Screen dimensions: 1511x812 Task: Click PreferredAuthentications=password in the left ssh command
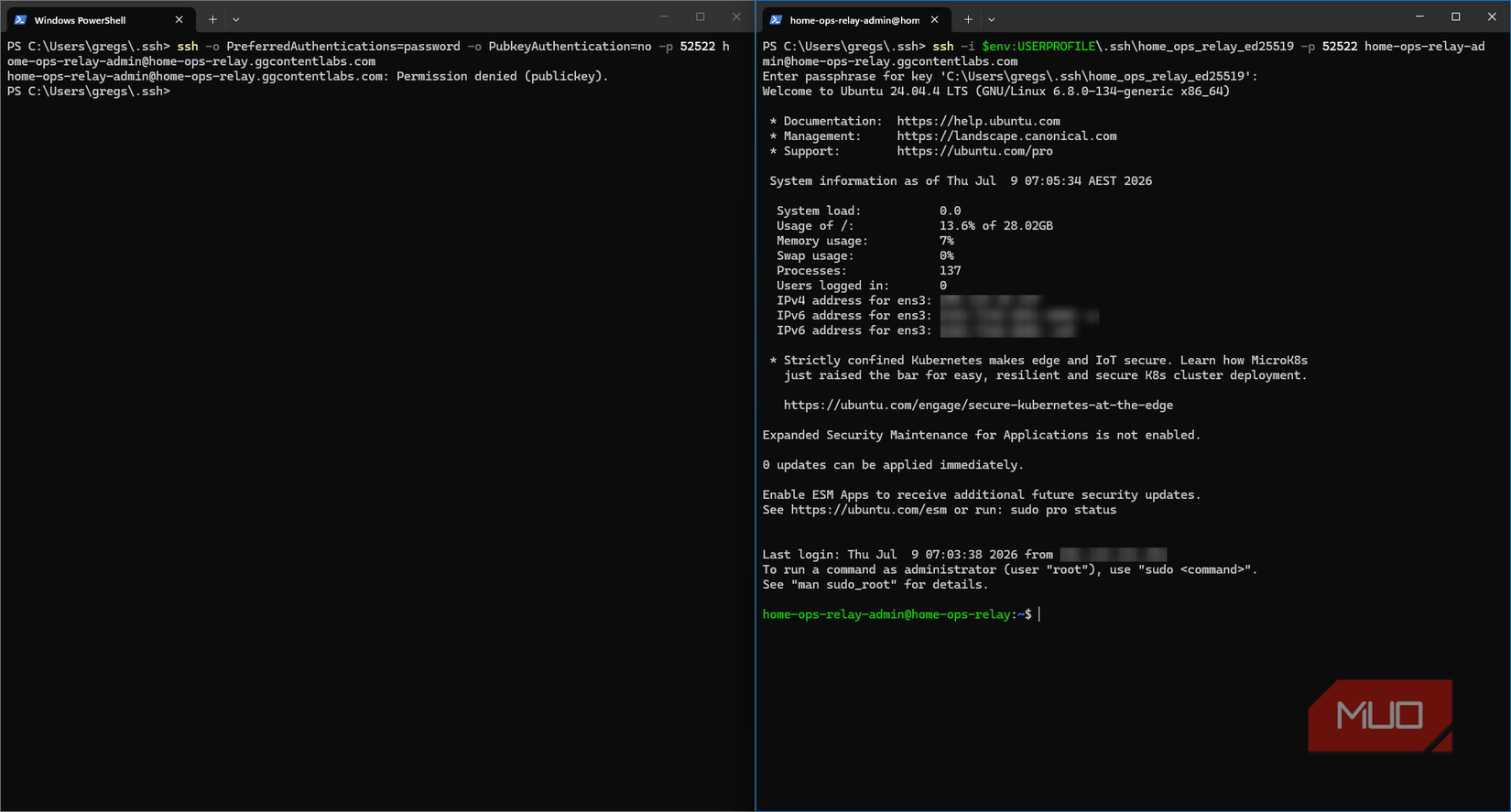point(343,46)
